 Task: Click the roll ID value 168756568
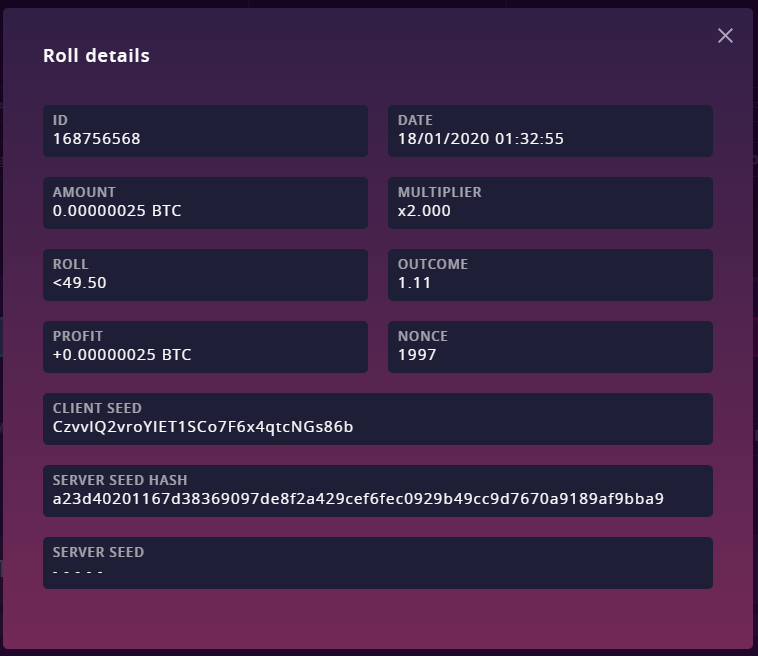tap(97, 139)
